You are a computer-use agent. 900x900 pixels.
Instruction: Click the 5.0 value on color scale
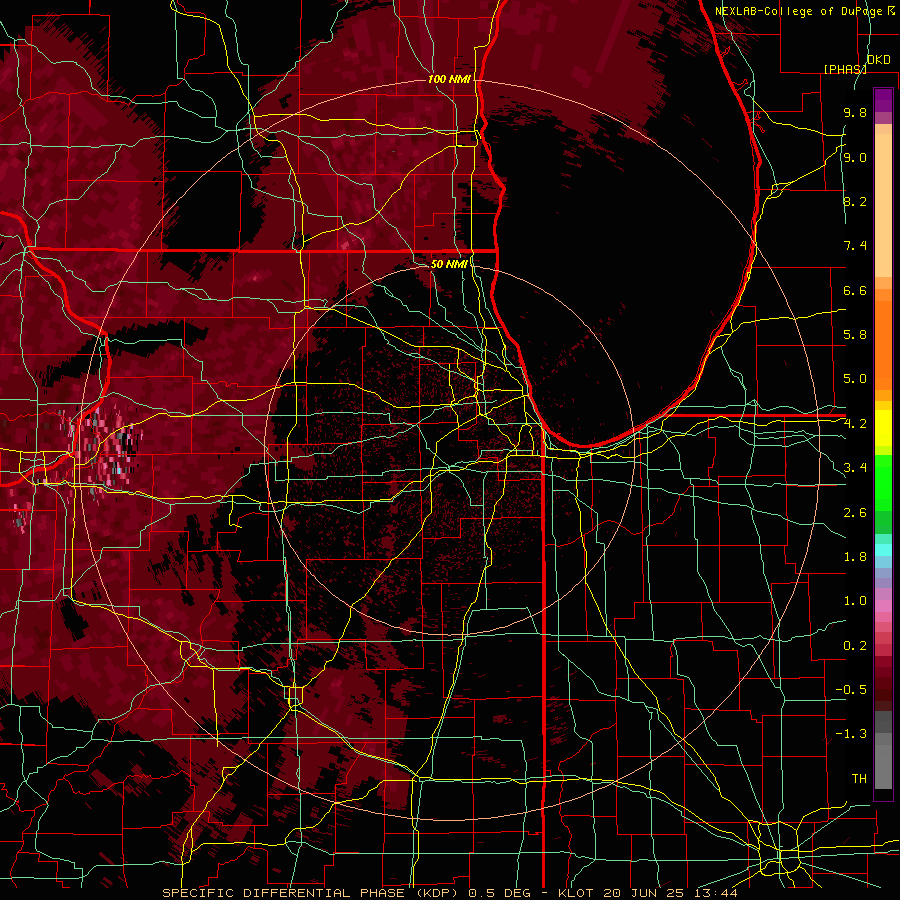point(855,379)
